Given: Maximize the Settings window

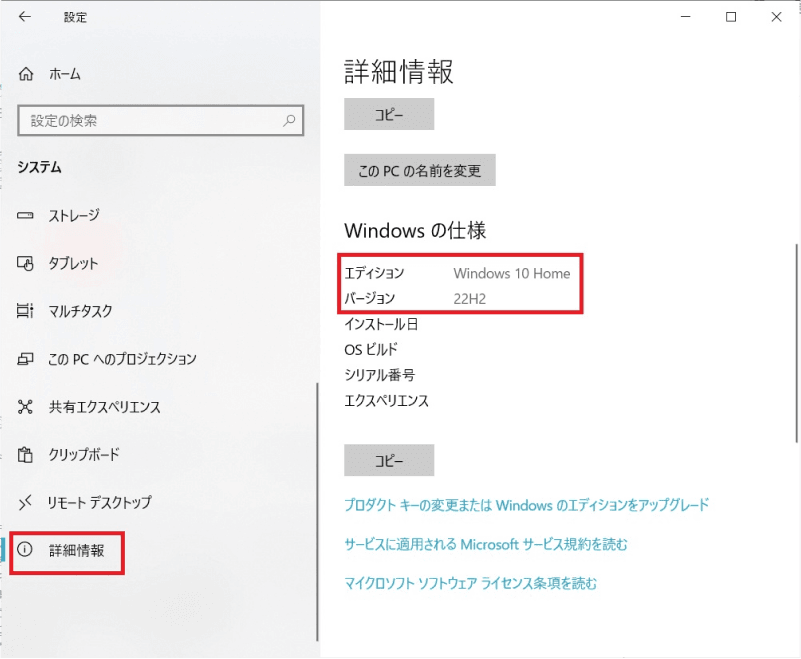Looking at the screenshot, I should (731, 17).
